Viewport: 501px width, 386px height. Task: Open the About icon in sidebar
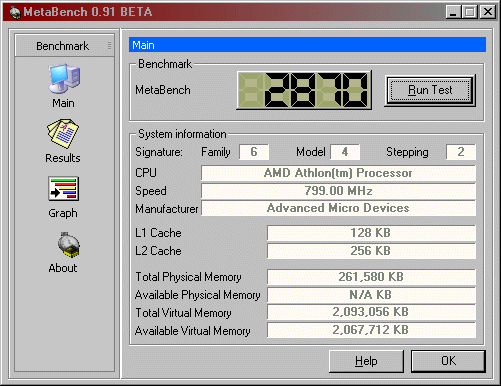[69, 245]
